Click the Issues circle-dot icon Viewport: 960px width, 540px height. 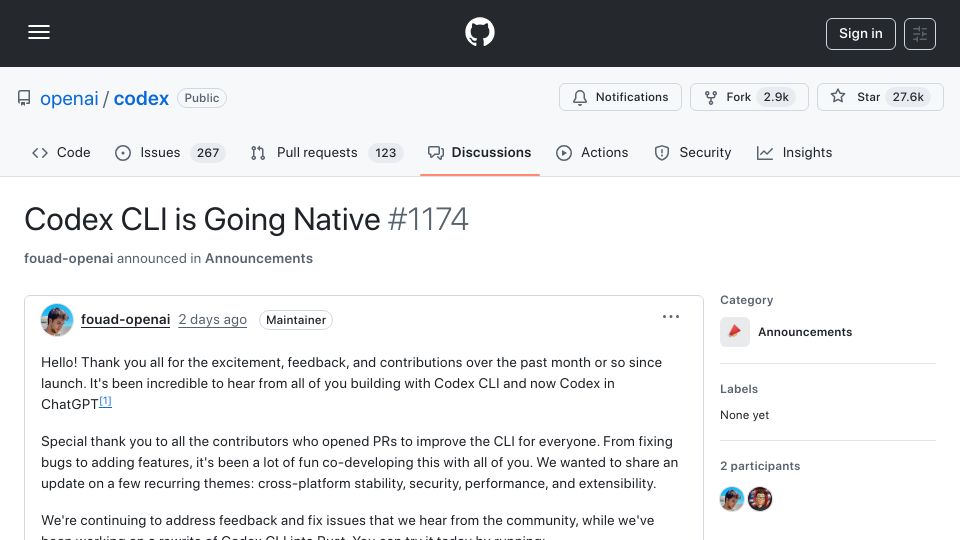click(122, 153)
